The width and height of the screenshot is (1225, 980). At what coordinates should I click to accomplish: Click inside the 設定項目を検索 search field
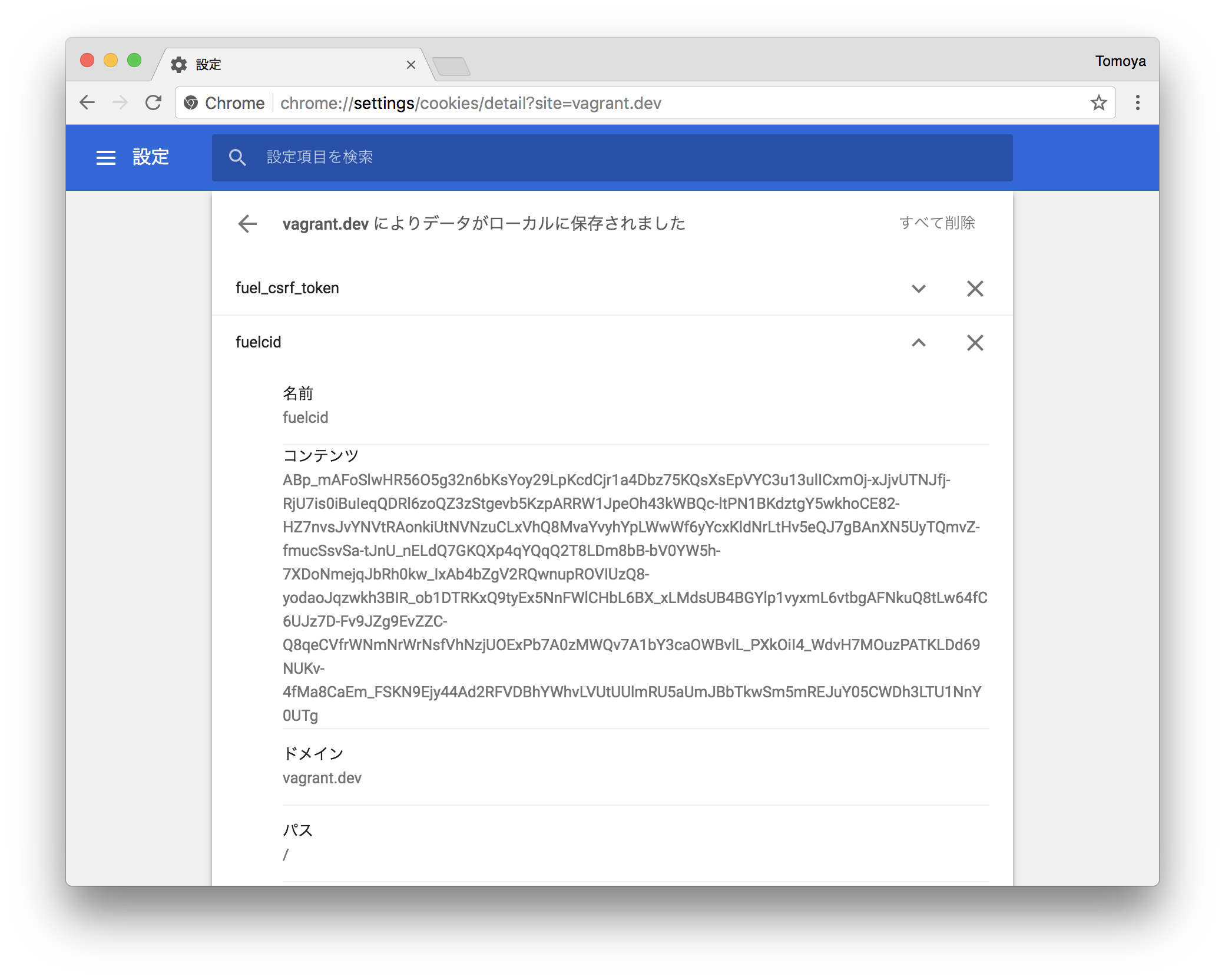[412, 157]
